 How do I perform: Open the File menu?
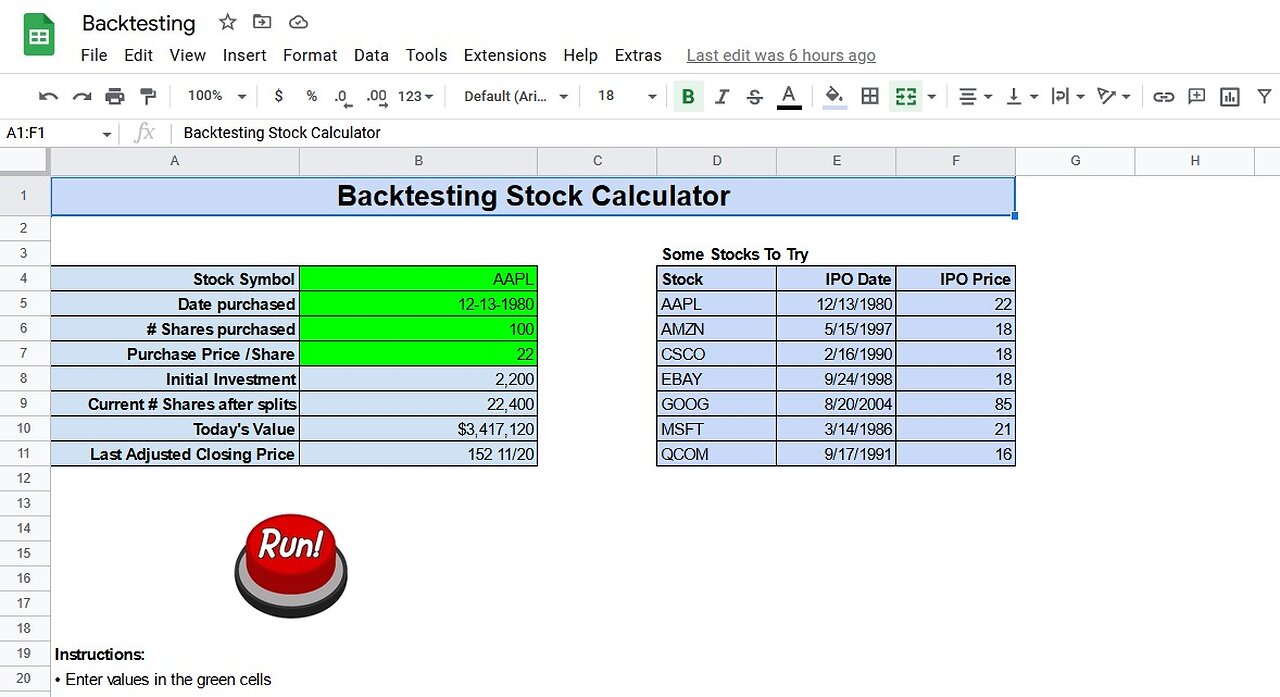pos(94,55)
